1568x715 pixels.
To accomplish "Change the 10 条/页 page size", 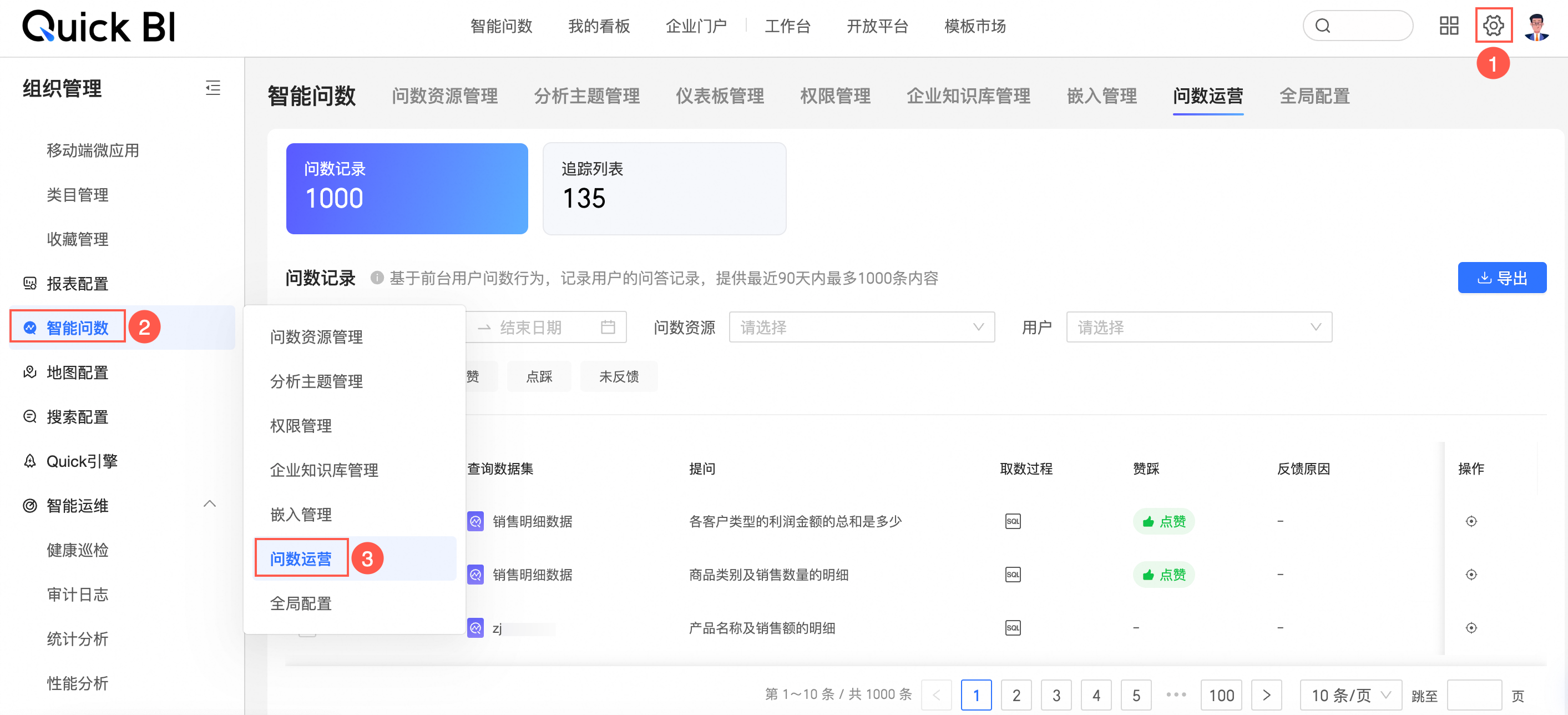I will tap(1350, 695).
